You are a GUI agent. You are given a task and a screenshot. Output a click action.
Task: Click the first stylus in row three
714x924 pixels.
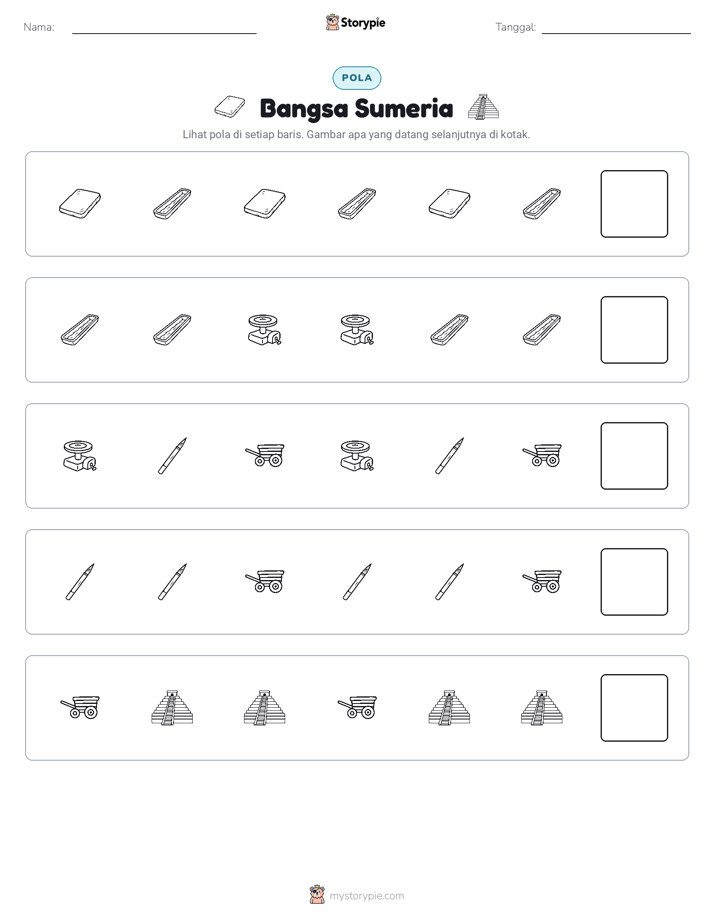(x=173, y=456)
